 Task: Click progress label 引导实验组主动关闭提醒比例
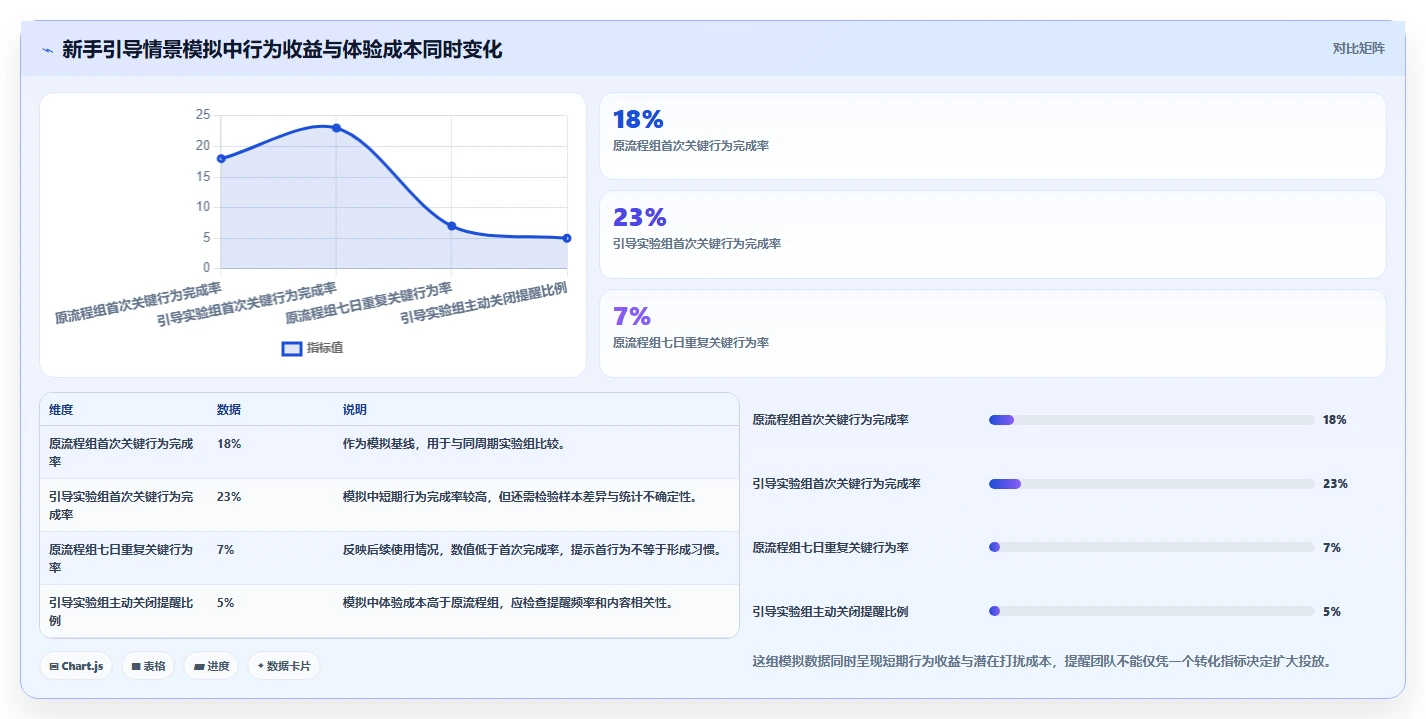830,612
